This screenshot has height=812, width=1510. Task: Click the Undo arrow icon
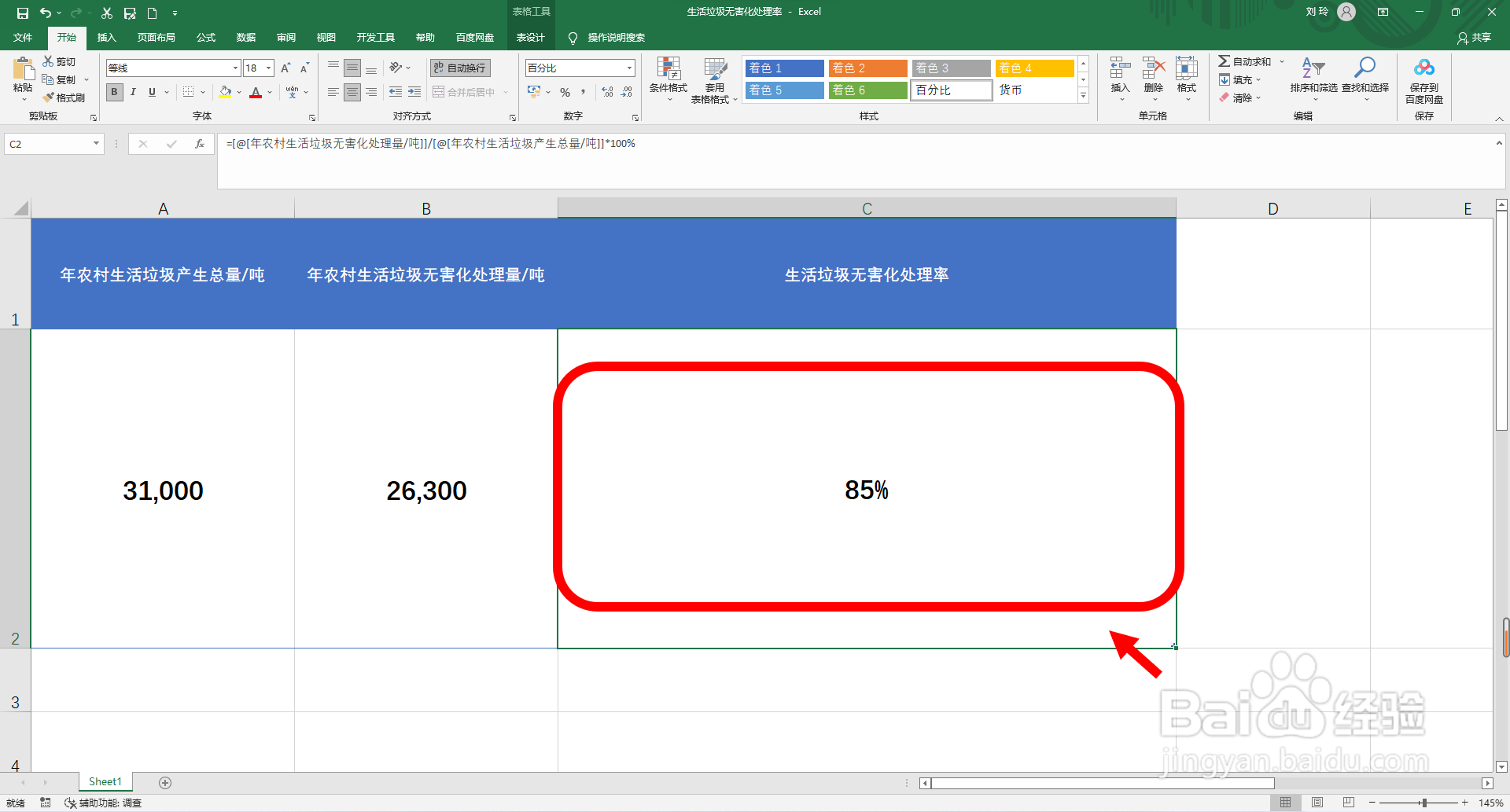(x=46, y=13)
